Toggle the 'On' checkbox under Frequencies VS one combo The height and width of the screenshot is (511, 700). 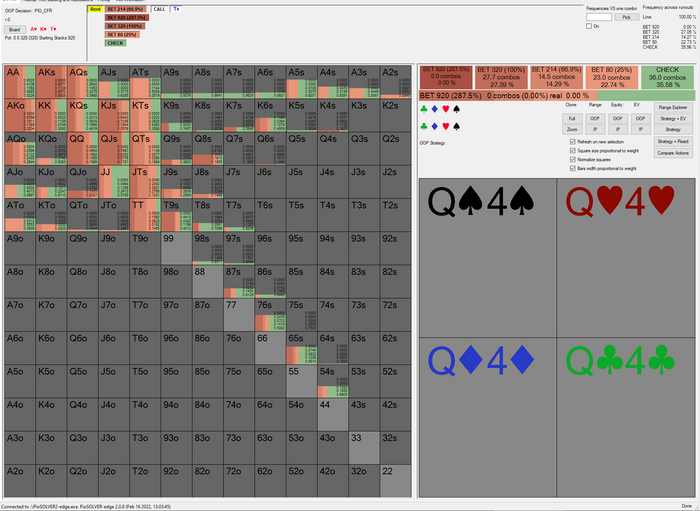[589, 26]
